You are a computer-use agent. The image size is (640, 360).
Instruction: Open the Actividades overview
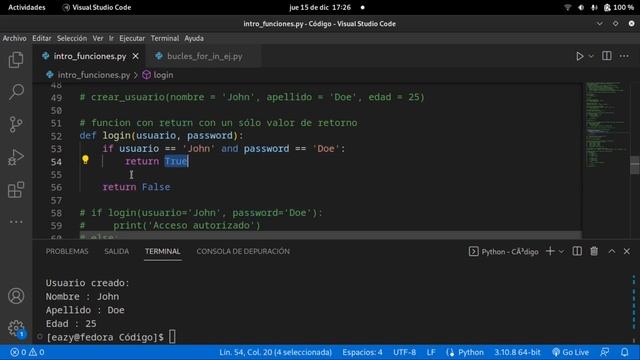click(27, 7)
